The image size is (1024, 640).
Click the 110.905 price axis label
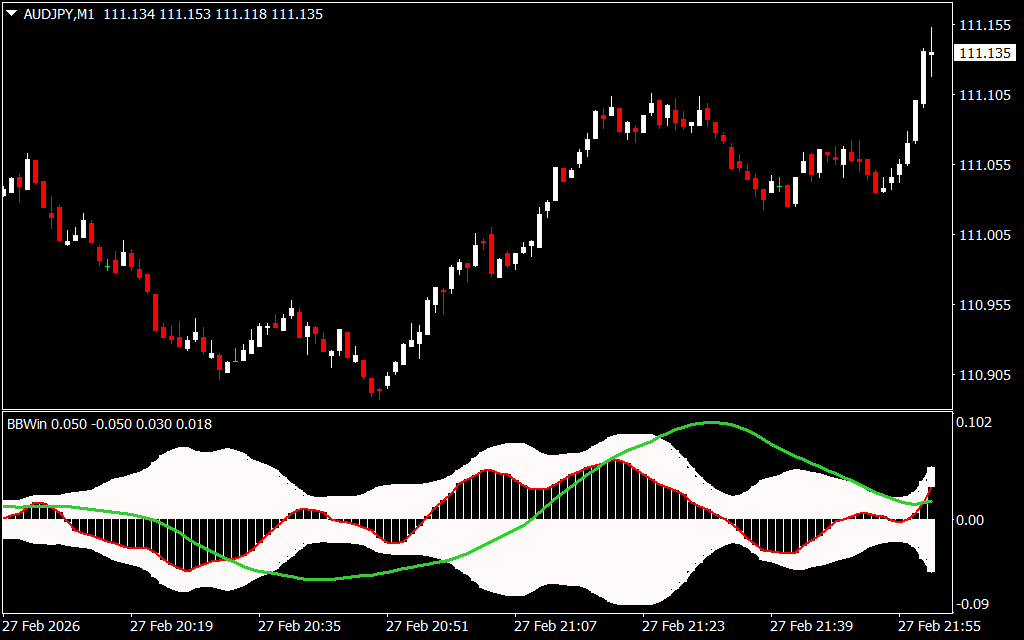(x=984, y=375)
